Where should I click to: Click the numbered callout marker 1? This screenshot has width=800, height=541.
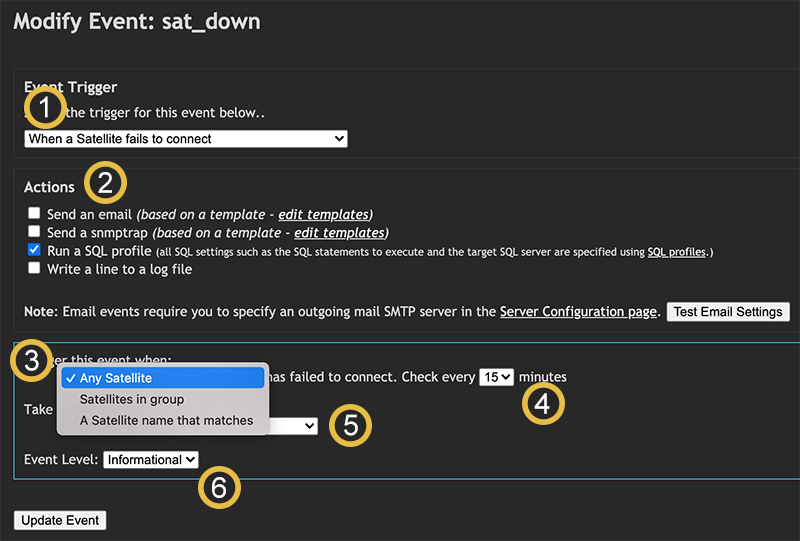click(x=45, y=108)
